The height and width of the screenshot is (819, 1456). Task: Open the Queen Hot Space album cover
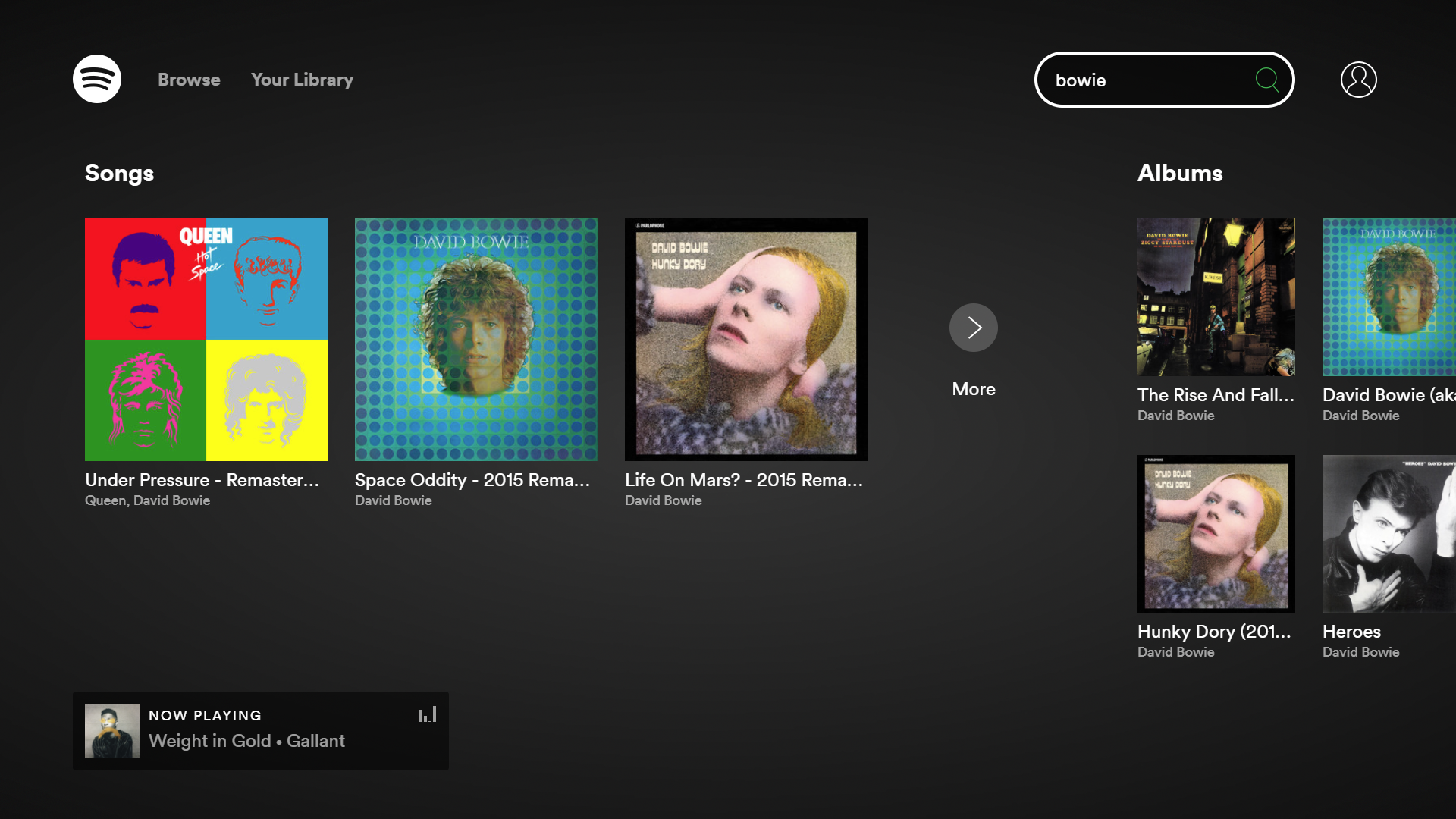(x=206, y=340)
